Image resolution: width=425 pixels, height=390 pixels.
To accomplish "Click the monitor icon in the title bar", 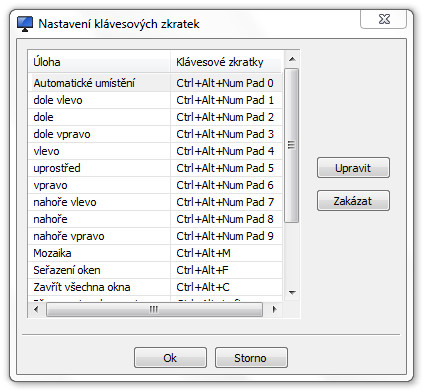I will click(x=25, y=24).
